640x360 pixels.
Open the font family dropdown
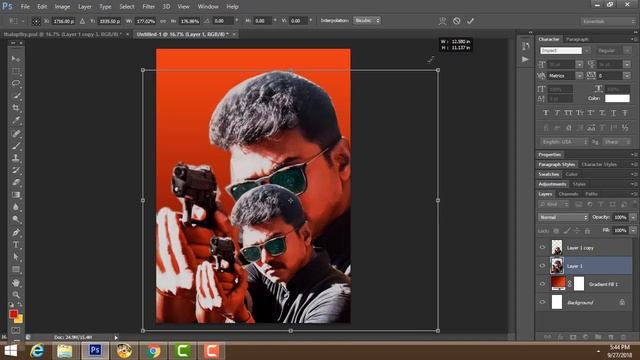click(x=587, y=51)
